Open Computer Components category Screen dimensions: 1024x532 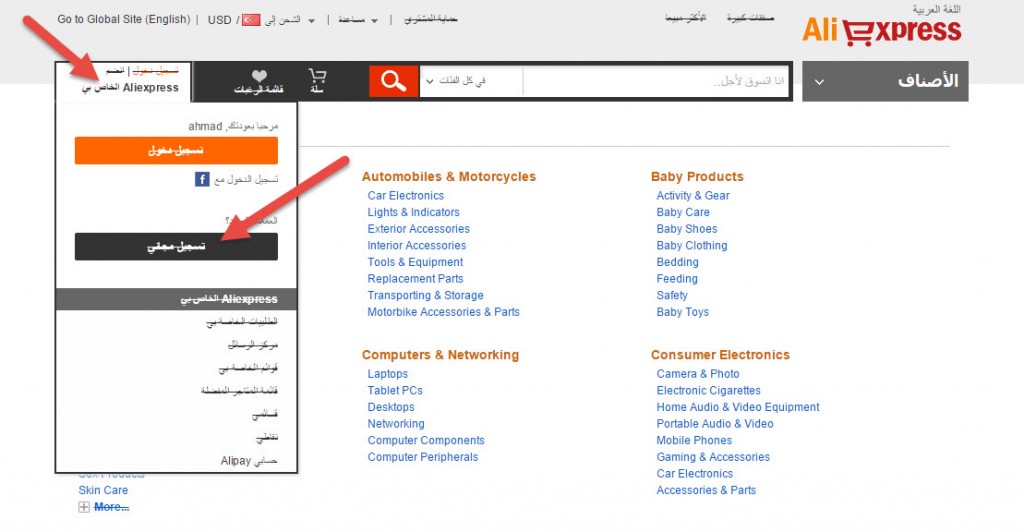(x=426, y=441)
